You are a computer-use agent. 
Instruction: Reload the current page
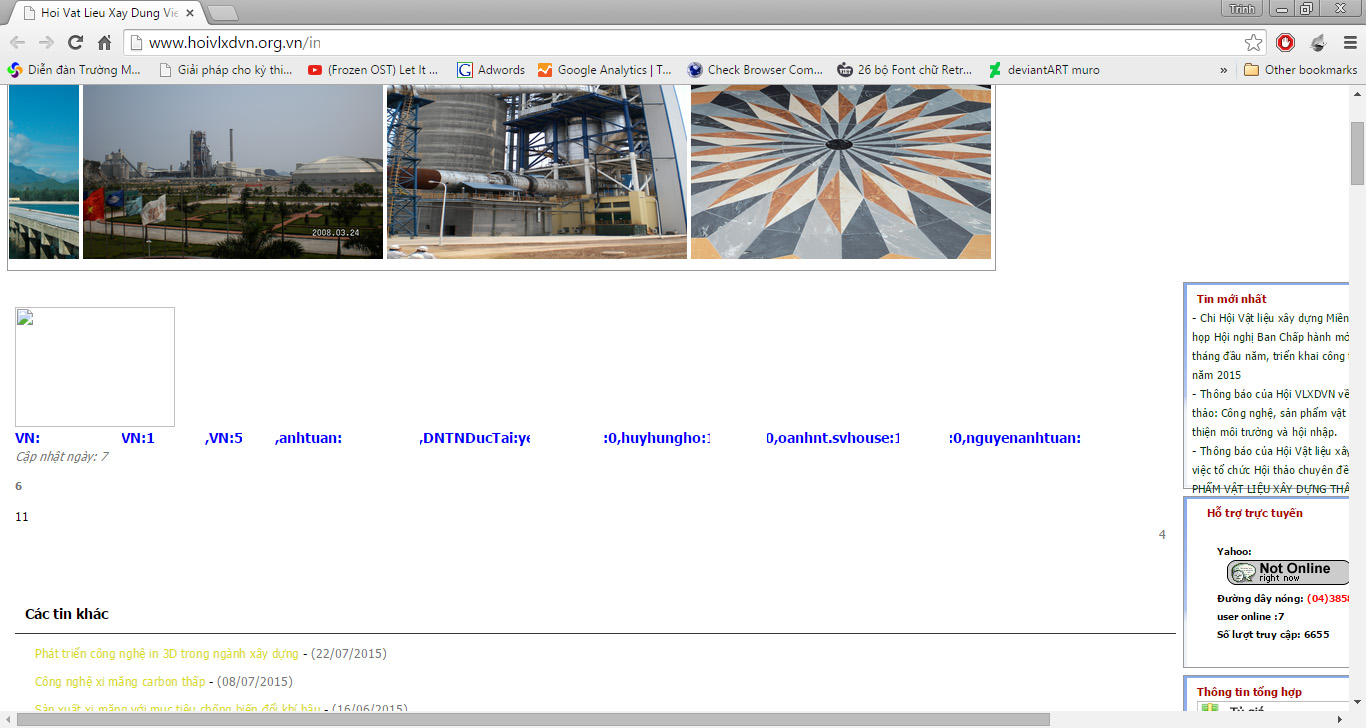pos(75,42)
